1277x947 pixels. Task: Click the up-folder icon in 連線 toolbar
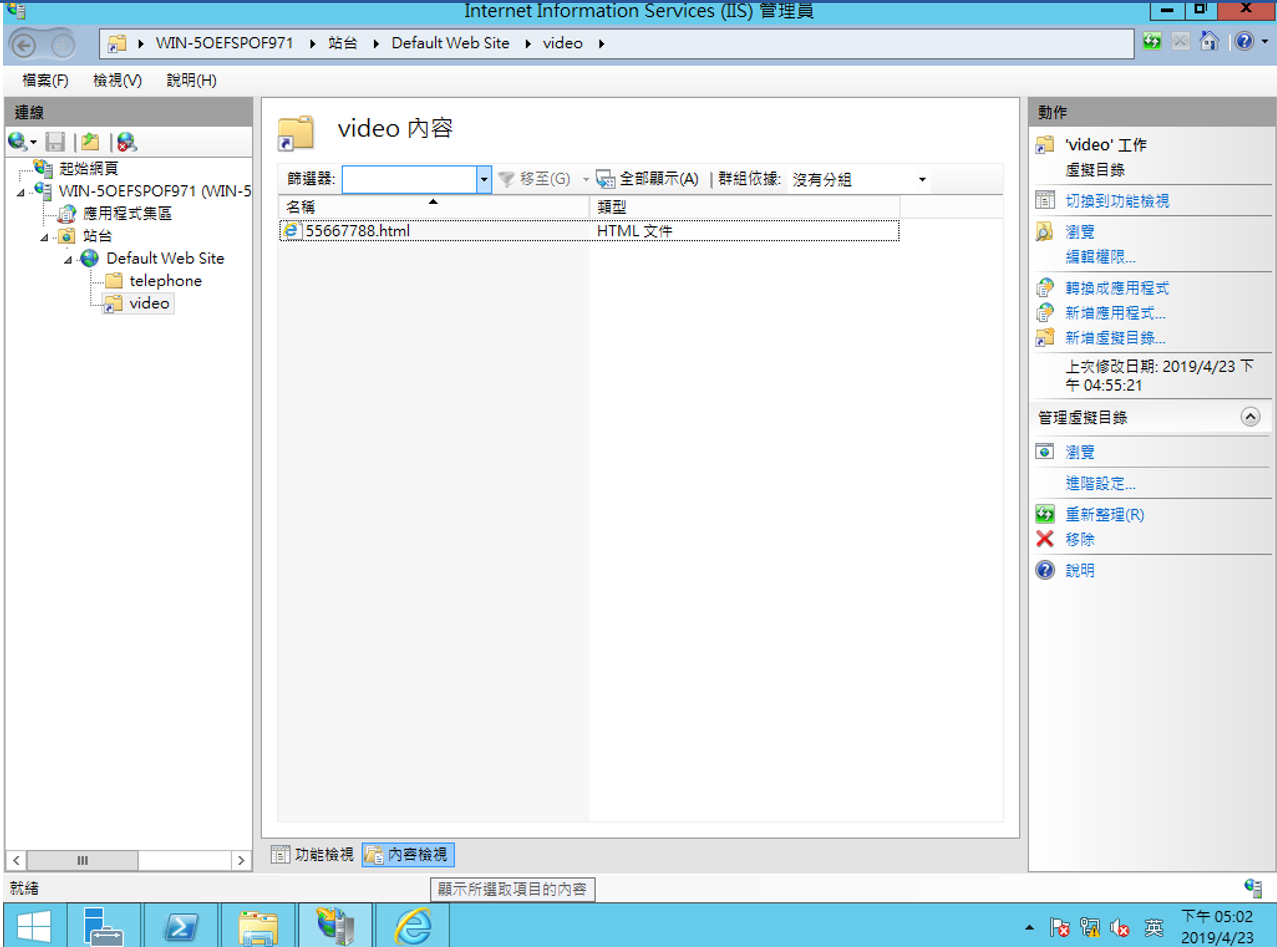[x=90, y=142]
